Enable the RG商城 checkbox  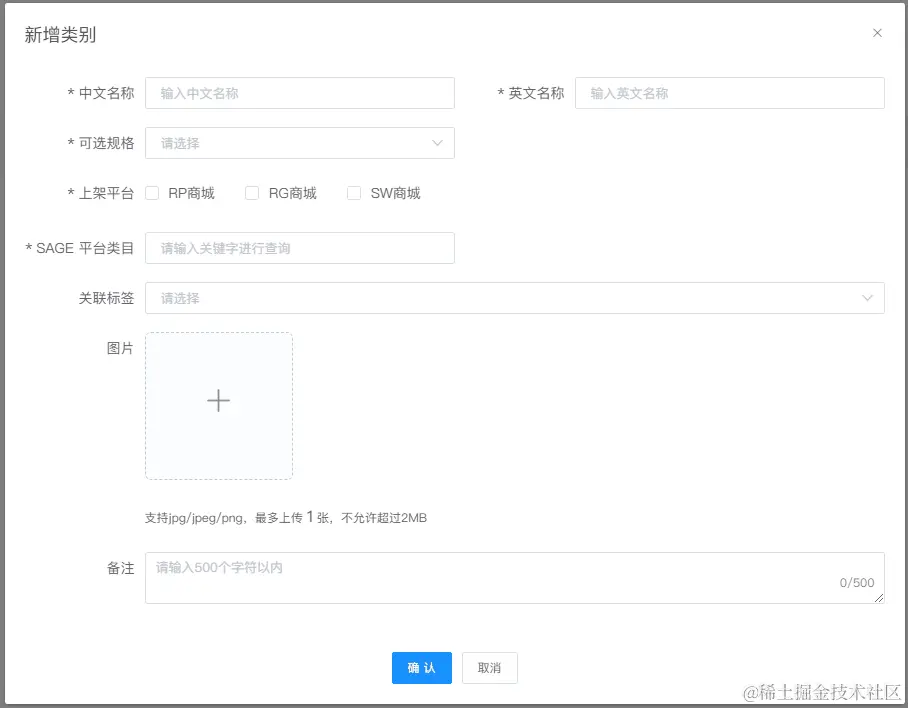pyautogui.click(x=252, y=193)
